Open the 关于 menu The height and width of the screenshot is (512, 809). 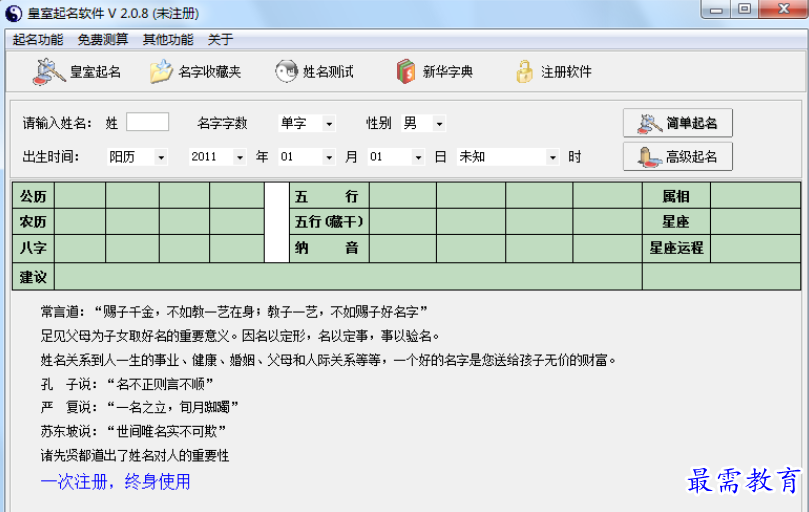click(220, 40)
